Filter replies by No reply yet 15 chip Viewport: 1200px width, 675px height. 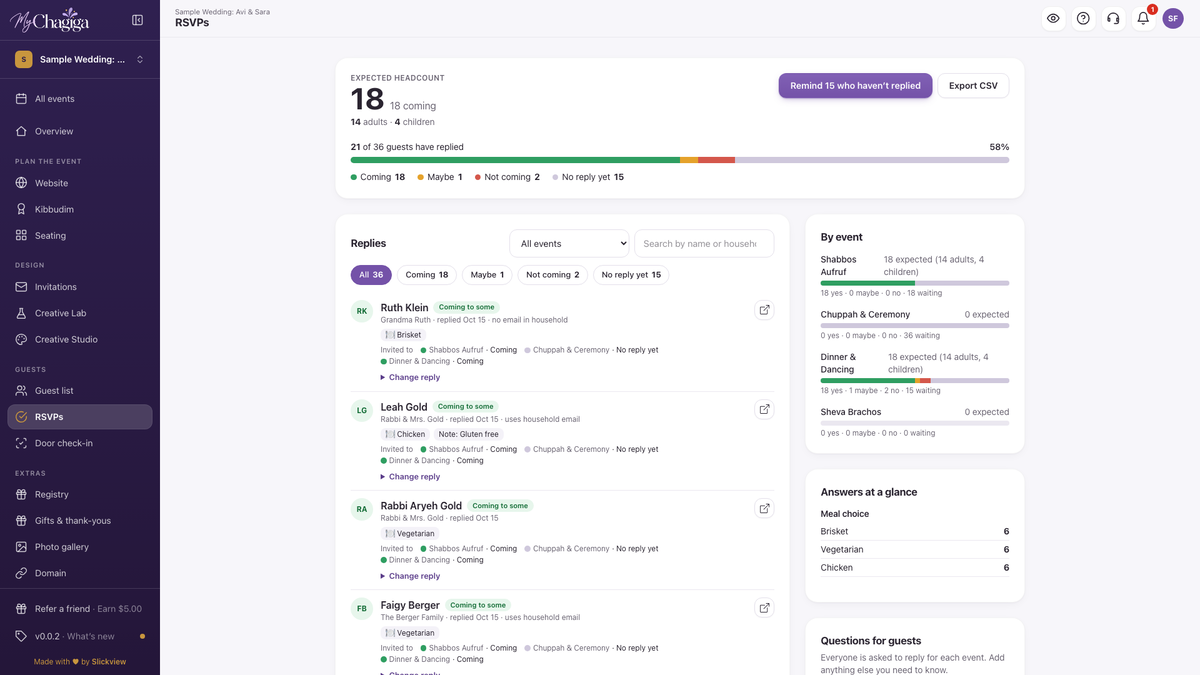coord(631,275)
